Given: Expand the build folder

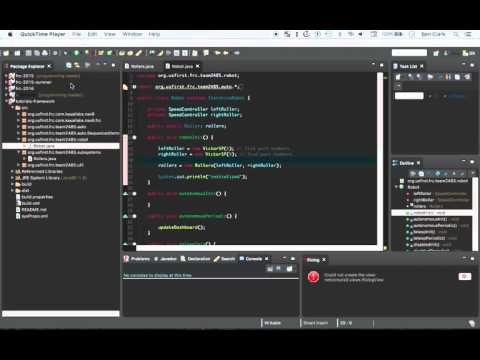Looking at the screenshot, I should tap(12, 184).
